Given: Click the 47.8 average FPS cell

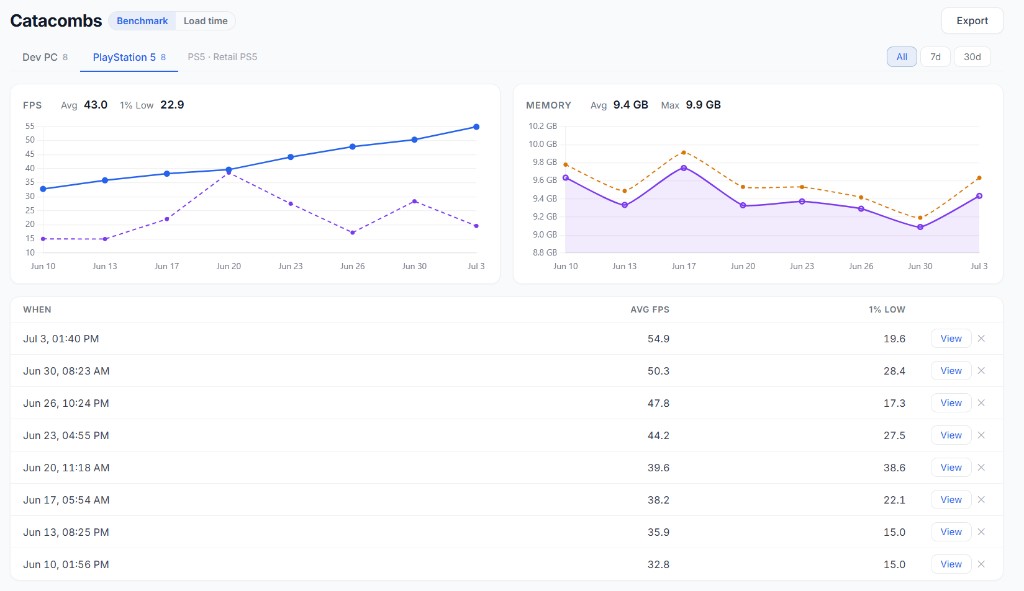Looking at the screenshot, I should click(x=658, y=403).
